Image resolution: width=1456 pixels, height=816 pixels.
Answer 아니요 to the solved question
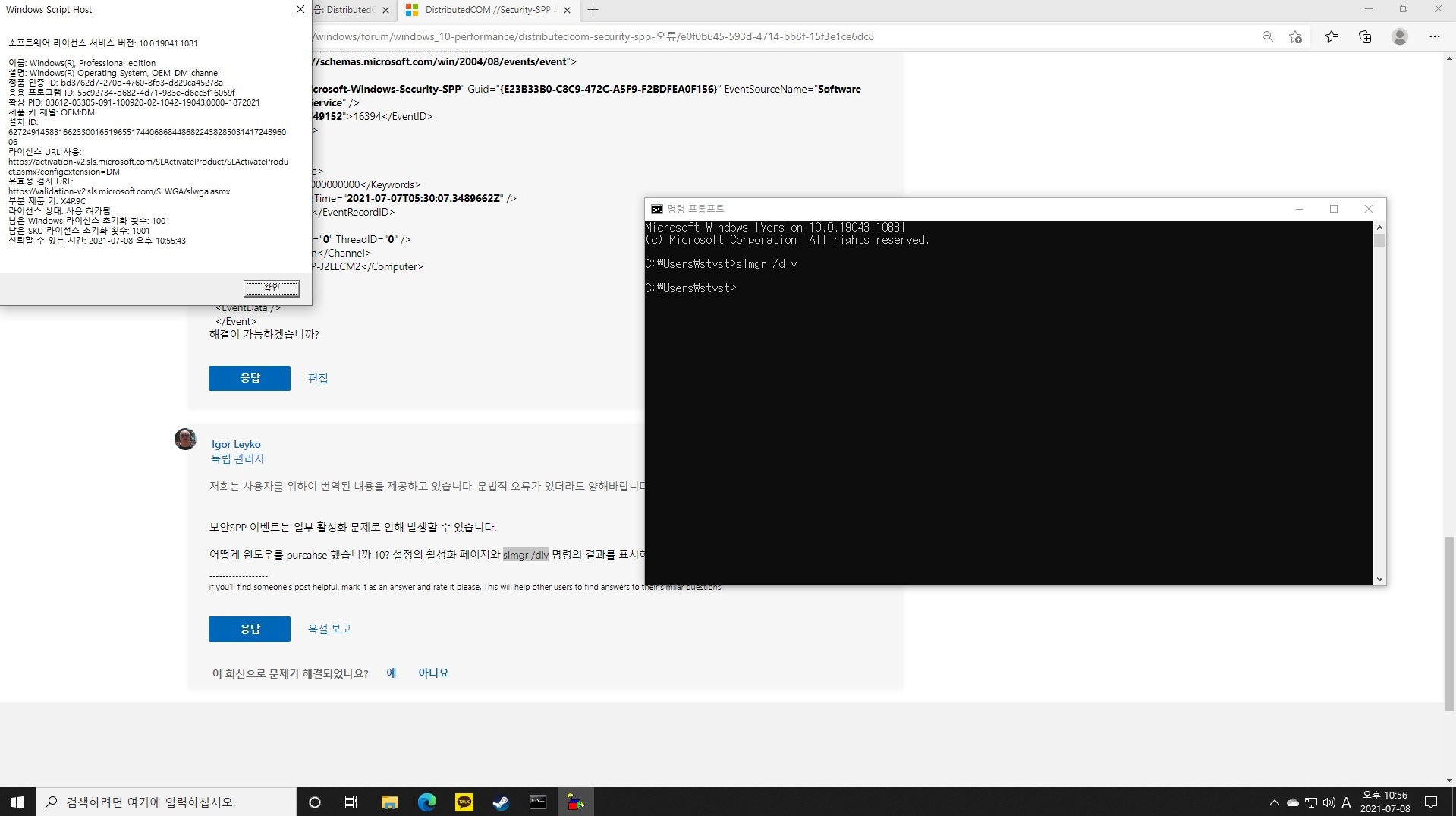pos(433,673)
